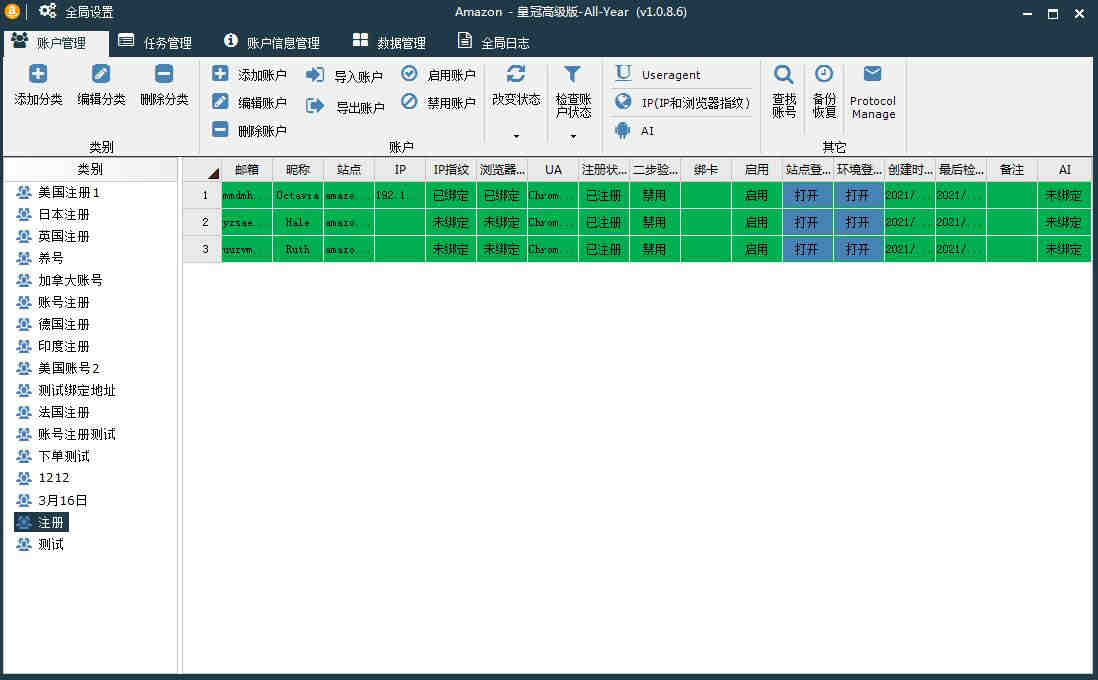Switch to the 账户信息管理 tab

[272, 43]
